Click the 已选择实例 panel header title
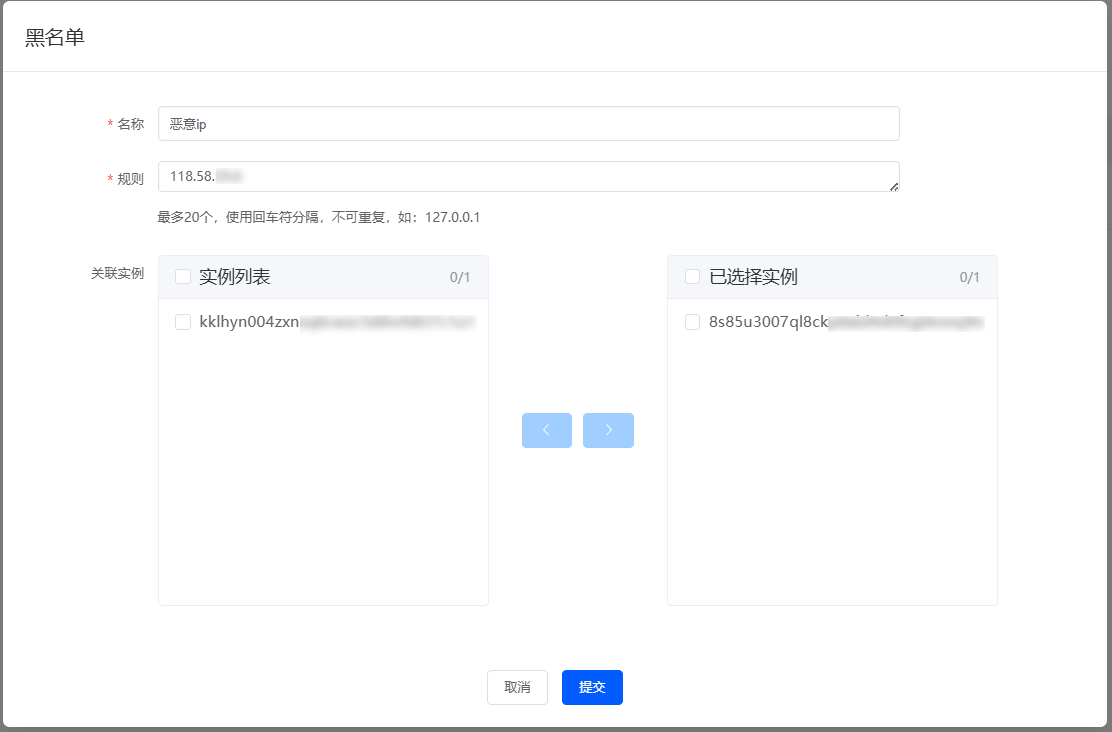This screenshot has height=732, width=1112. coord(753,277)
